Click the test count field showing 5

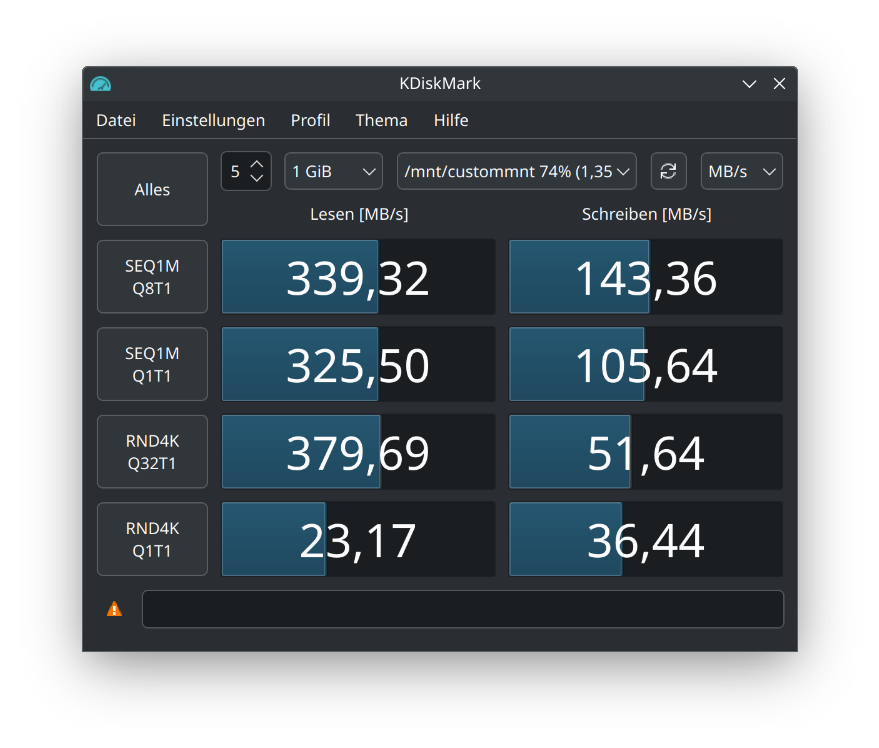point(246,171)
